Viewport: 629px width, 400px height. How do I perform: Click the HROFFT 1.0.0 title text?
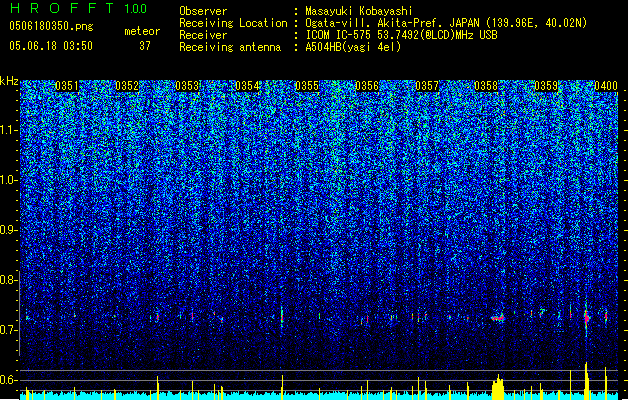tap(78, 8)
